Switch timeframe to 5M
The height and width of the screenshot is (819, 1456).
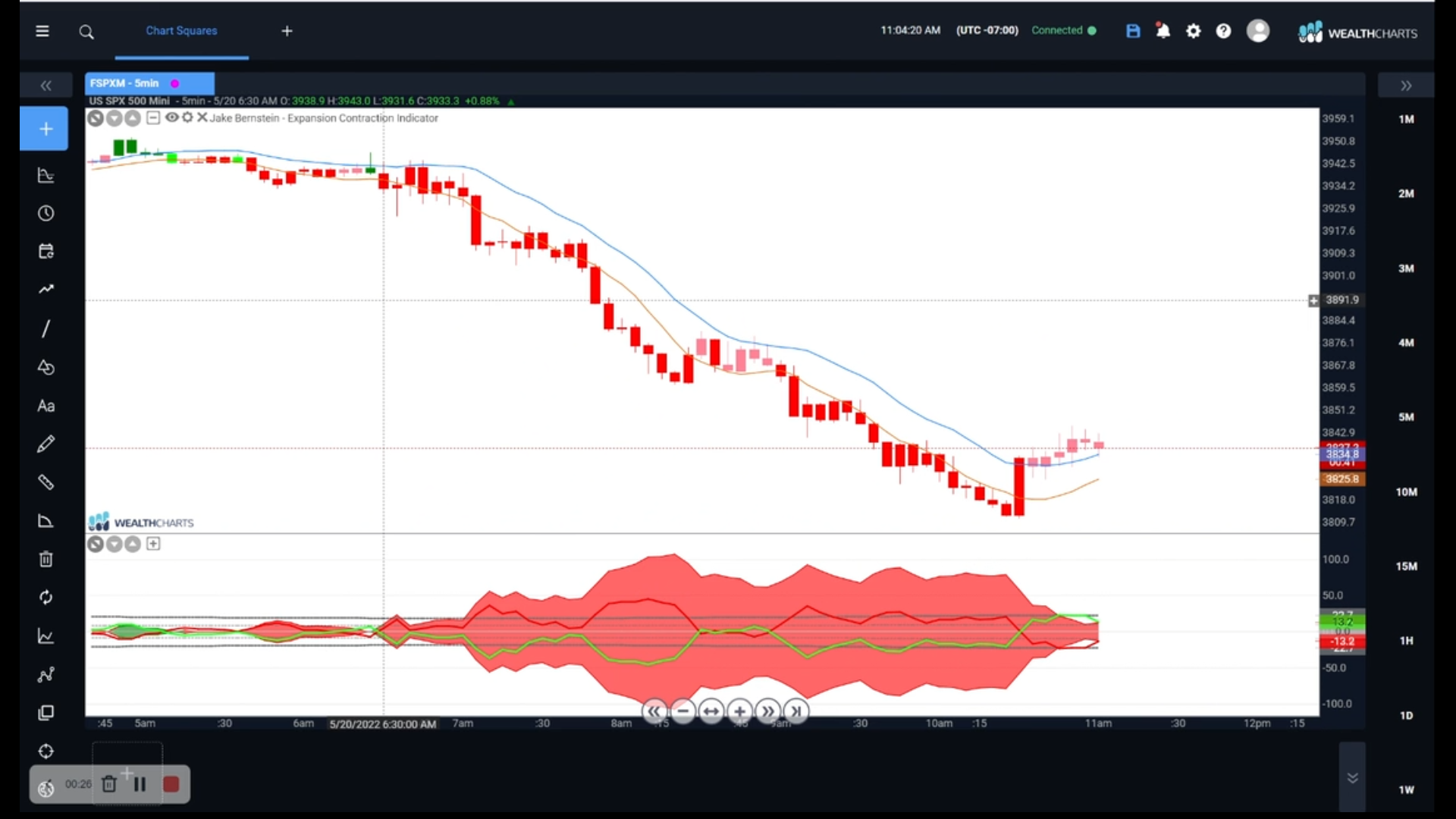(x=1406, y=417)
